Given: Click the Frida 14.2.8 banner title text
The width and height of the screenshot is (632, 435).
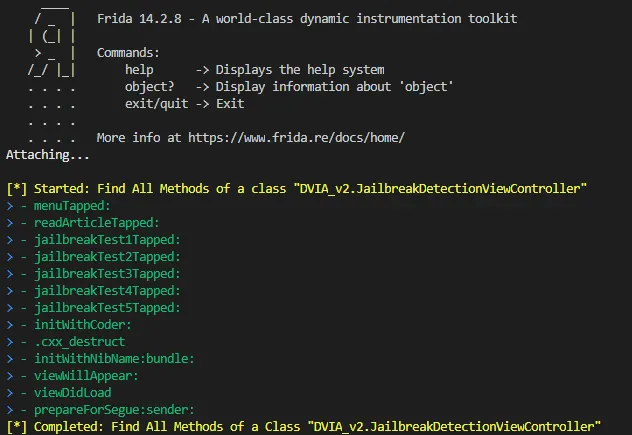Looking at the screenshot, I should pos(307,19).
